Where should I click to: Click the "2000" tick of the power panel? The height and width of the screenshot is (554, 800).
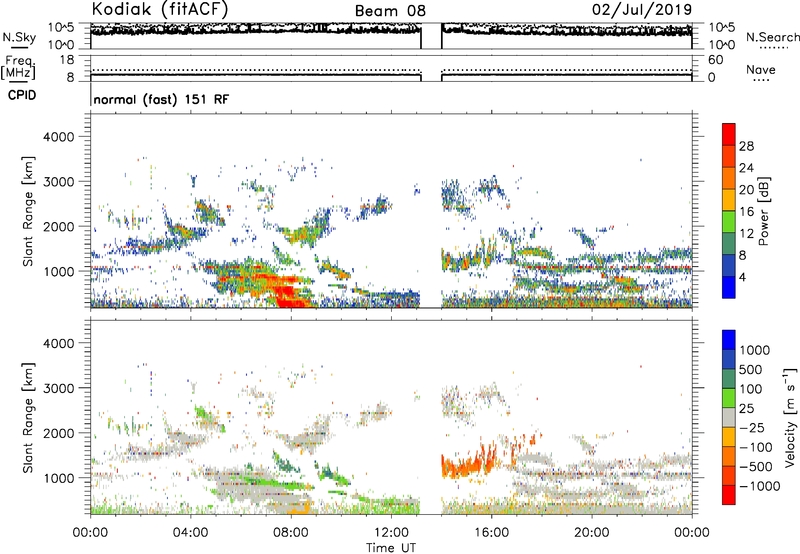click(x=59, y=226)
